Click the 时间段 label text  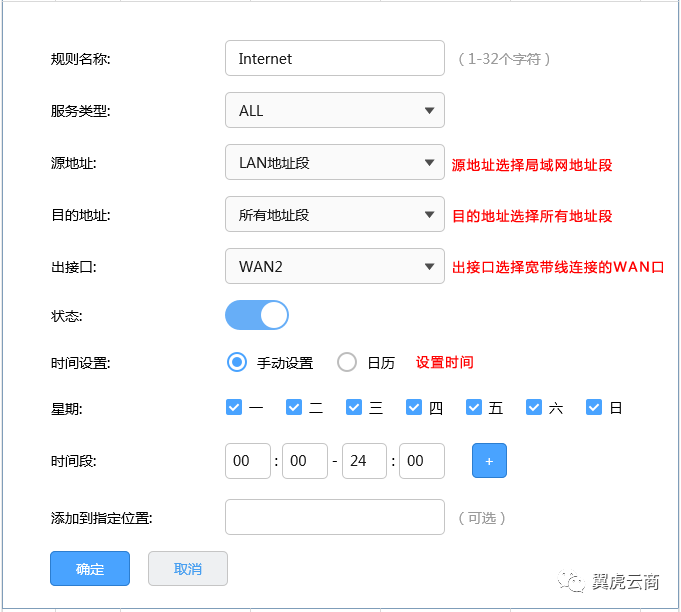[73, 461]
